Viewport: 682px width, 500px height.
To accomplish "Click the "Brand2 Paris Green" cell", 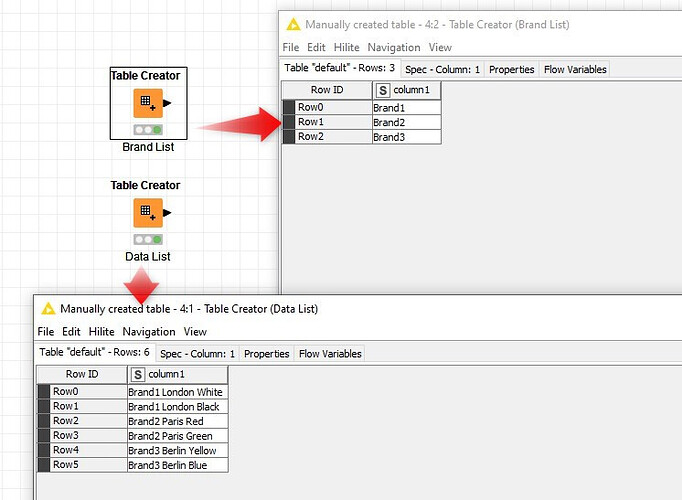I will 177,436.
